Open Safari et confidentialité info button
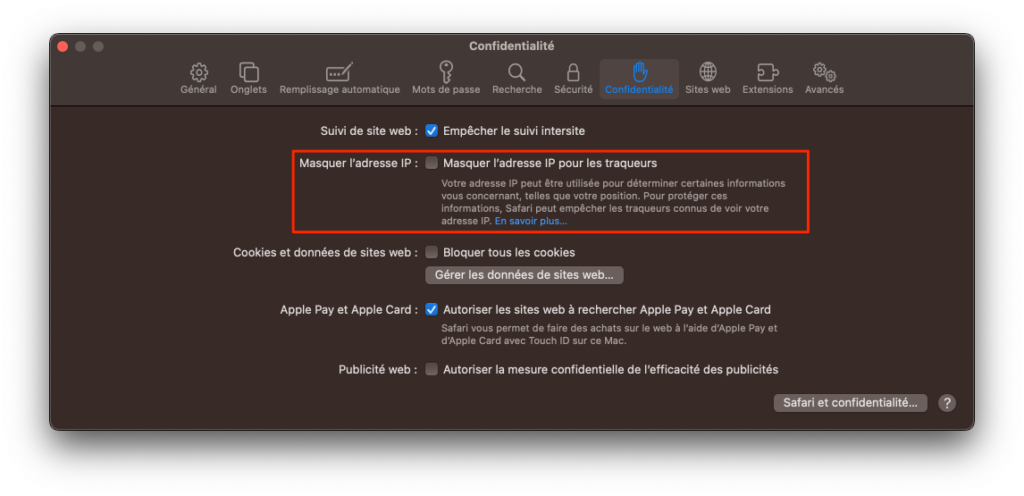The image size is (1024, 496). tap(850, 403)
